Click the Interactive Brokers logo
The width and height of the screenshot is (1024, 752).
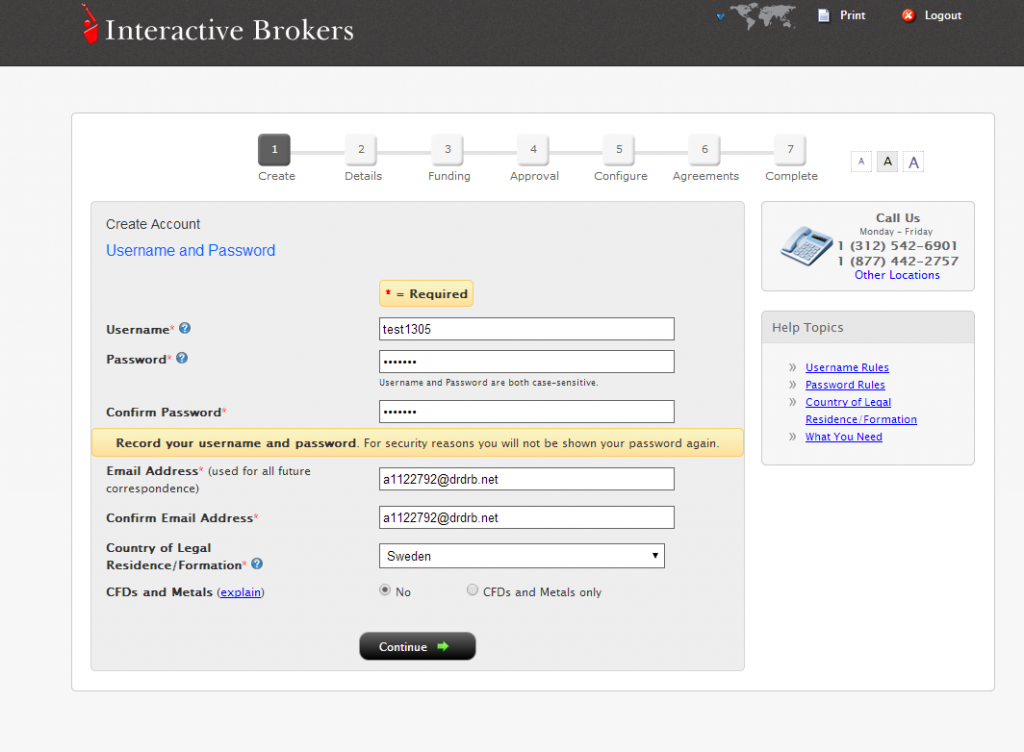pos(217,26)
